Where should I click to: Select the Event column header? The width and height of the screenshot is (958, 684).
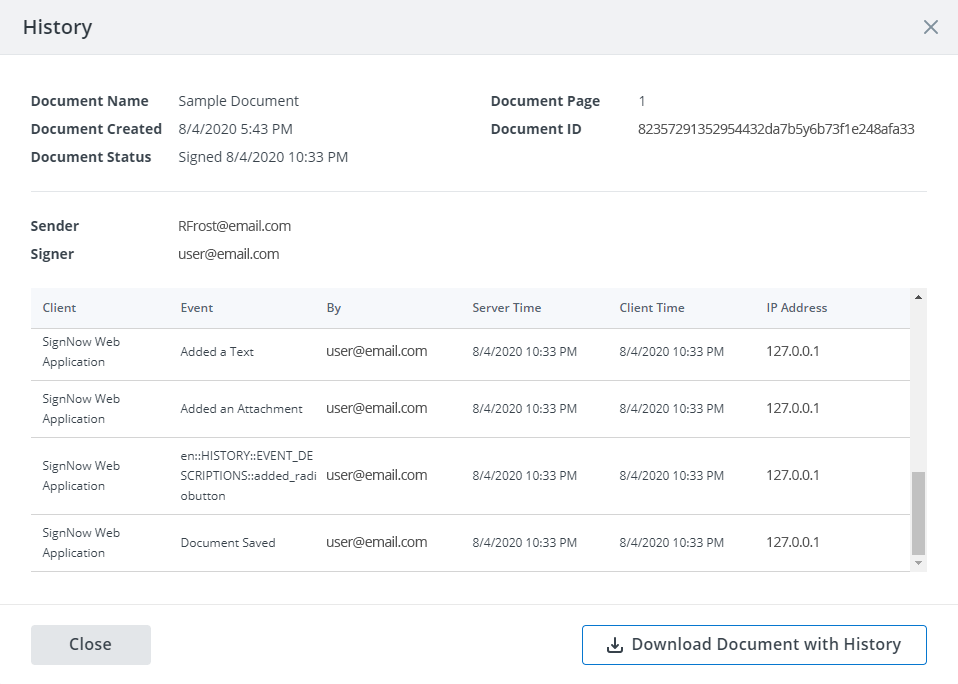pyautogui.click(x=196, y=307)
